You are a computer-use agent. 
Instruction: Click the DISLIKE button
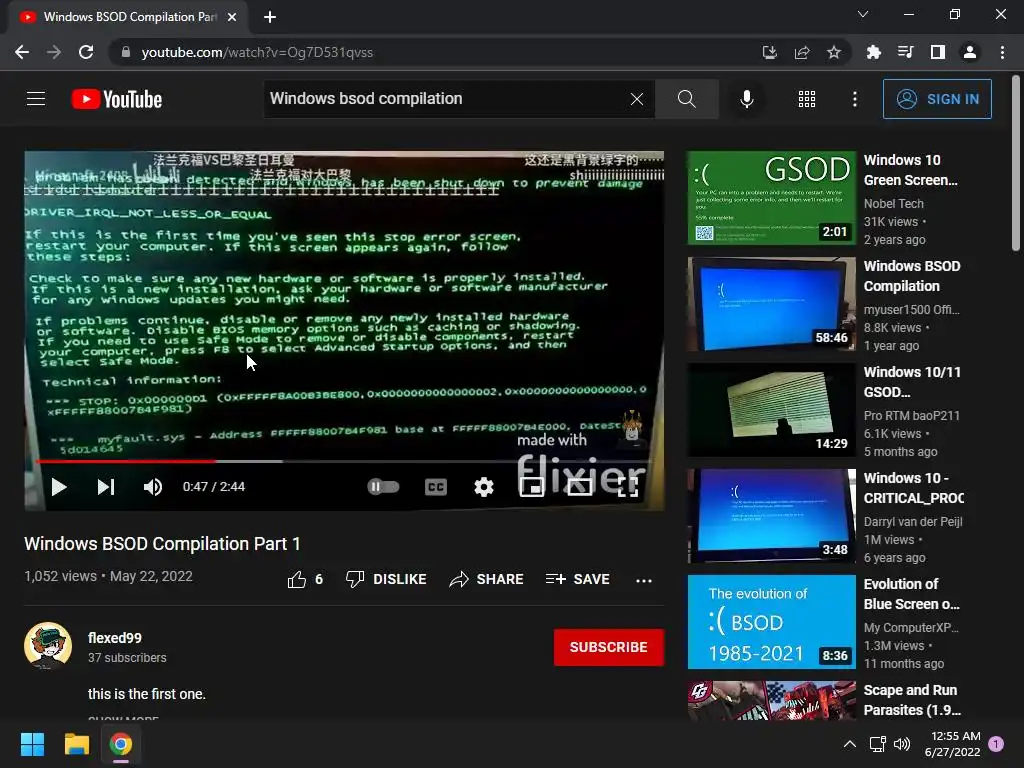tap(386, 579)
